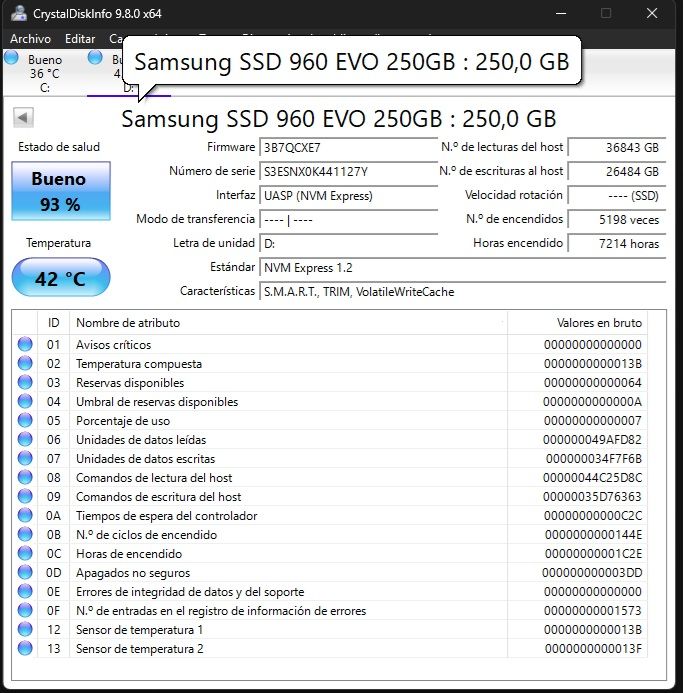The image size is (684, 693).
Task: Click the Bueno 93 % health status button
Action: (61, 191)
